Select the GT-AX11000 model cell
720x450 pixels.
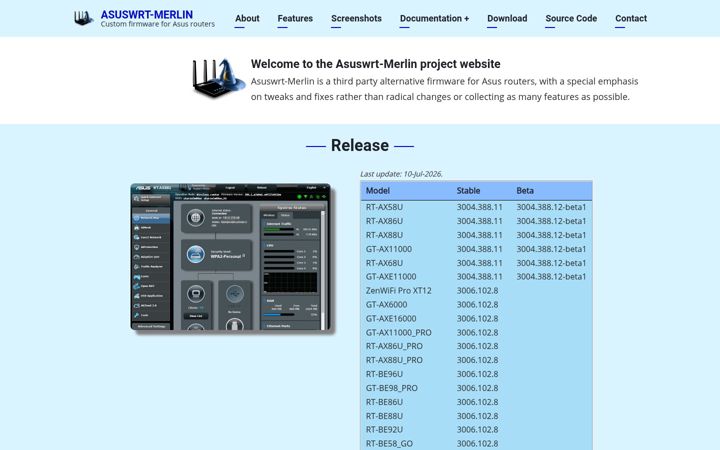tap(389, 249)
